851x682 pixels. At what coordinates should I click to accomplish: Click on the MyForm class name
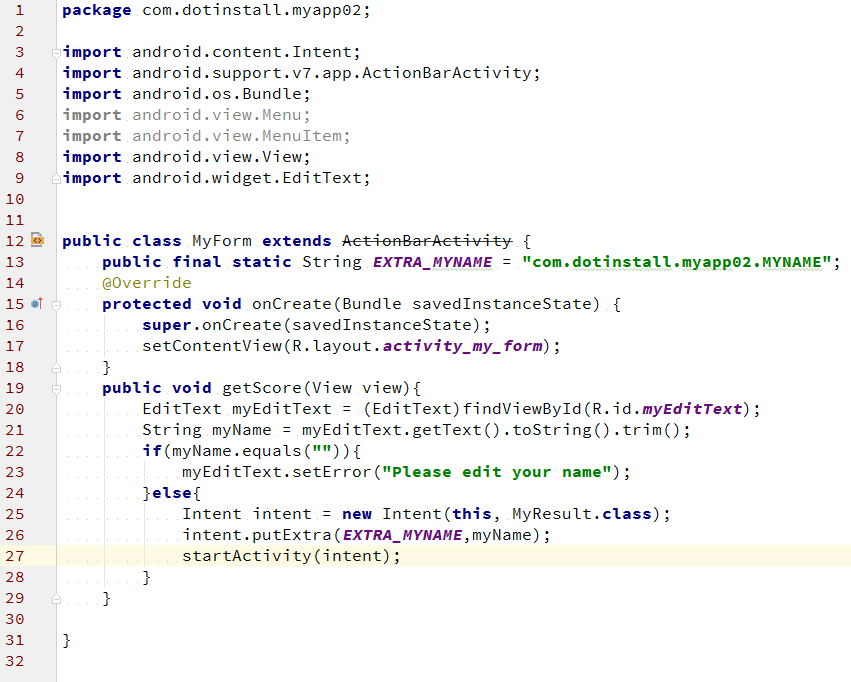click(x=222, y=240)
